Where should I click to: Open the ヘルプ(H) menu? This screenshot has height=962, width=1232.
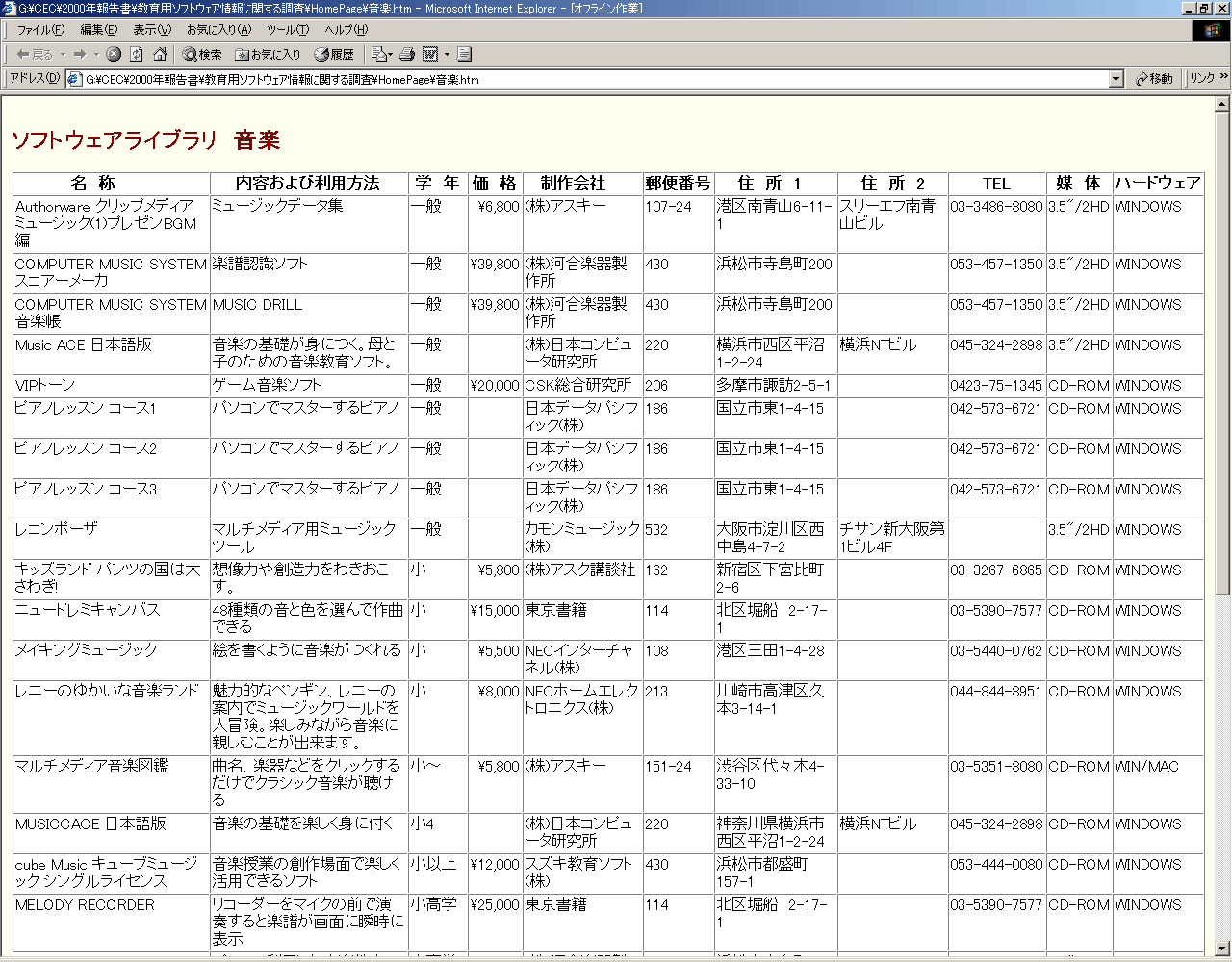pos(346,30)
